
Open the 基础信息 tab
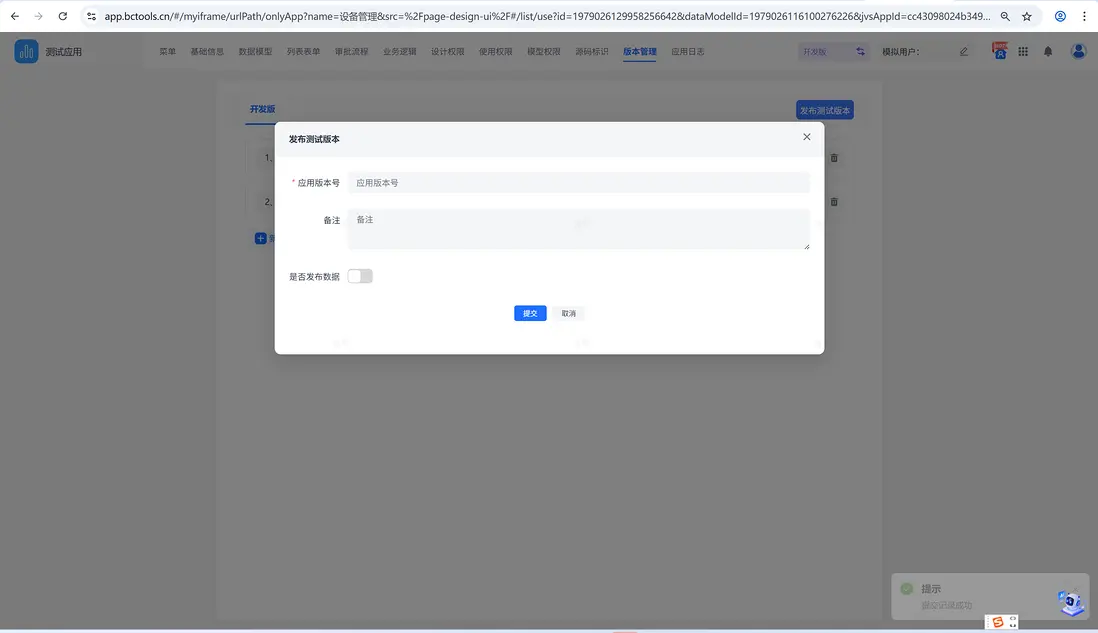[207, 51]
